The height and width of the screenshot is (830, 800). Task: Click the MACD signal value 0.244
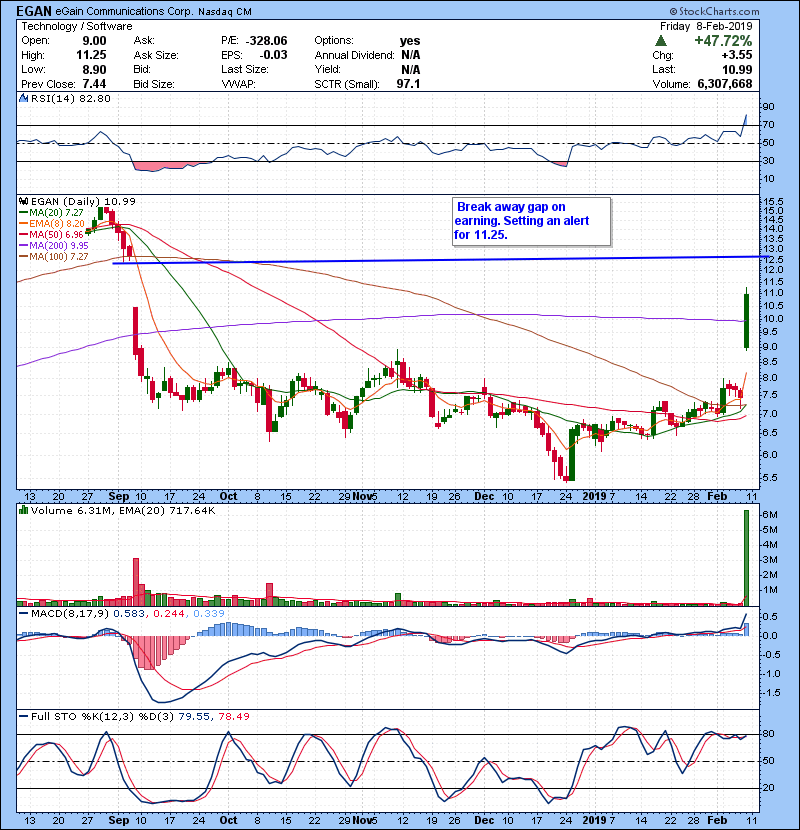[169, 614]
